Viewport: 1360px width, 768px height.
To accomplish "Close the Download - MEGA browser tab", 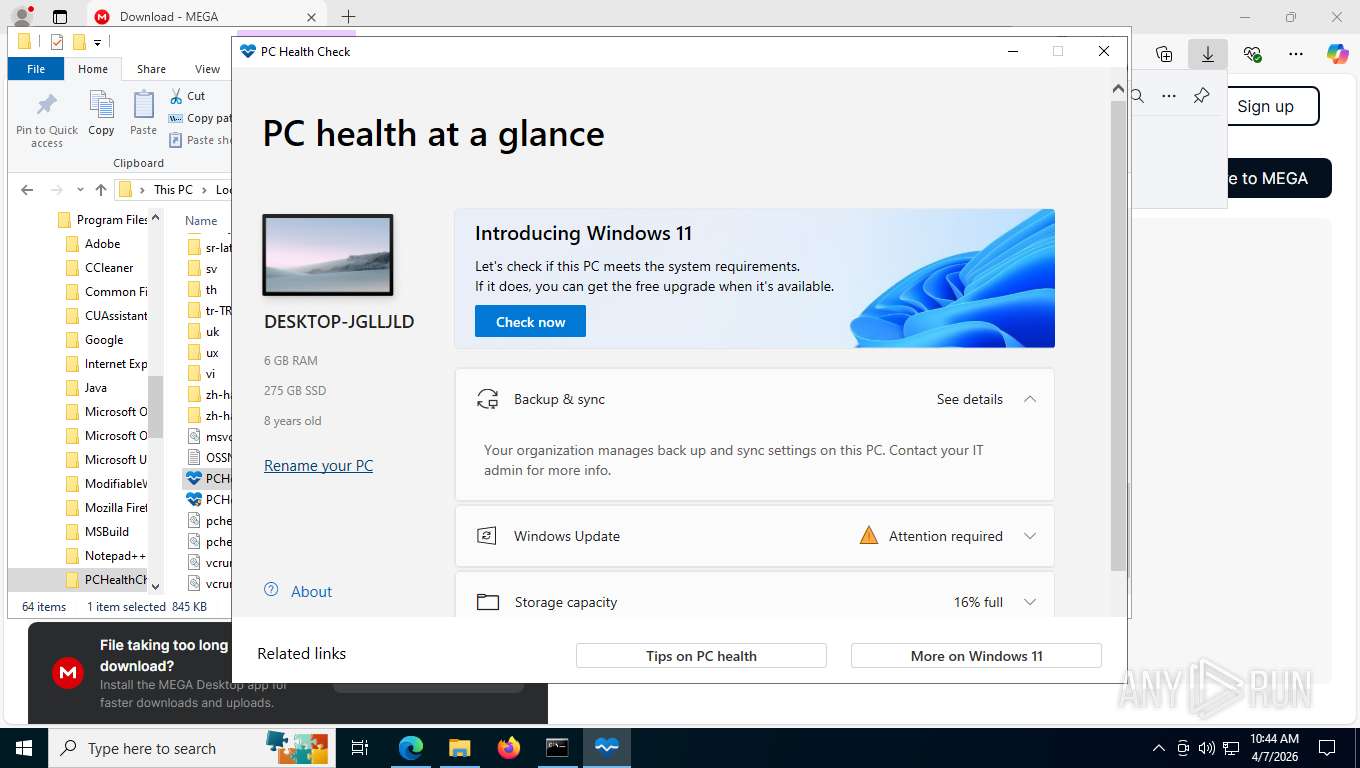I will (311, 17).
